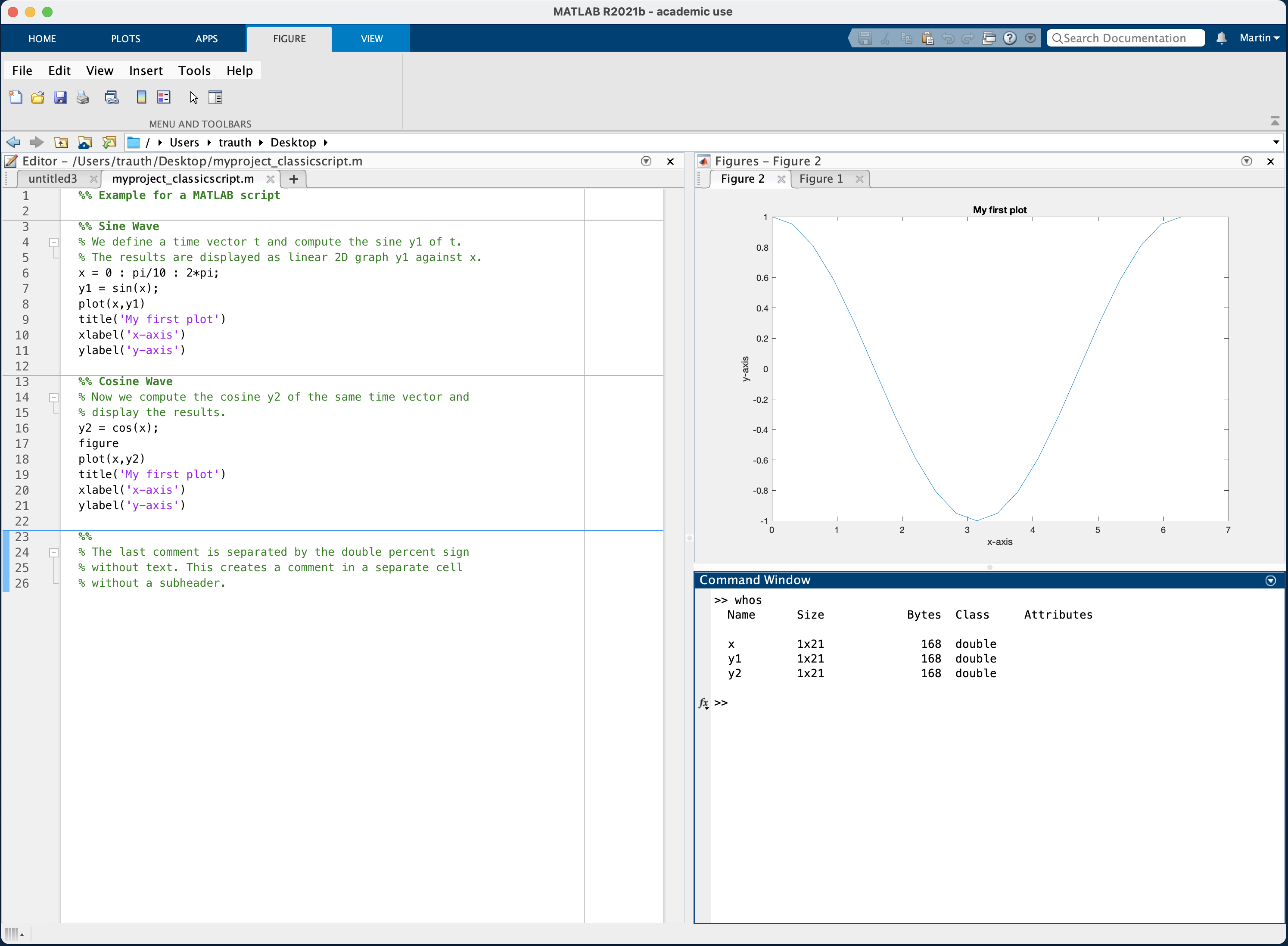Screen dimensions: 1288x946
Task: Switch to the PLOTS ribbon tab
Action: click(125, 38)
